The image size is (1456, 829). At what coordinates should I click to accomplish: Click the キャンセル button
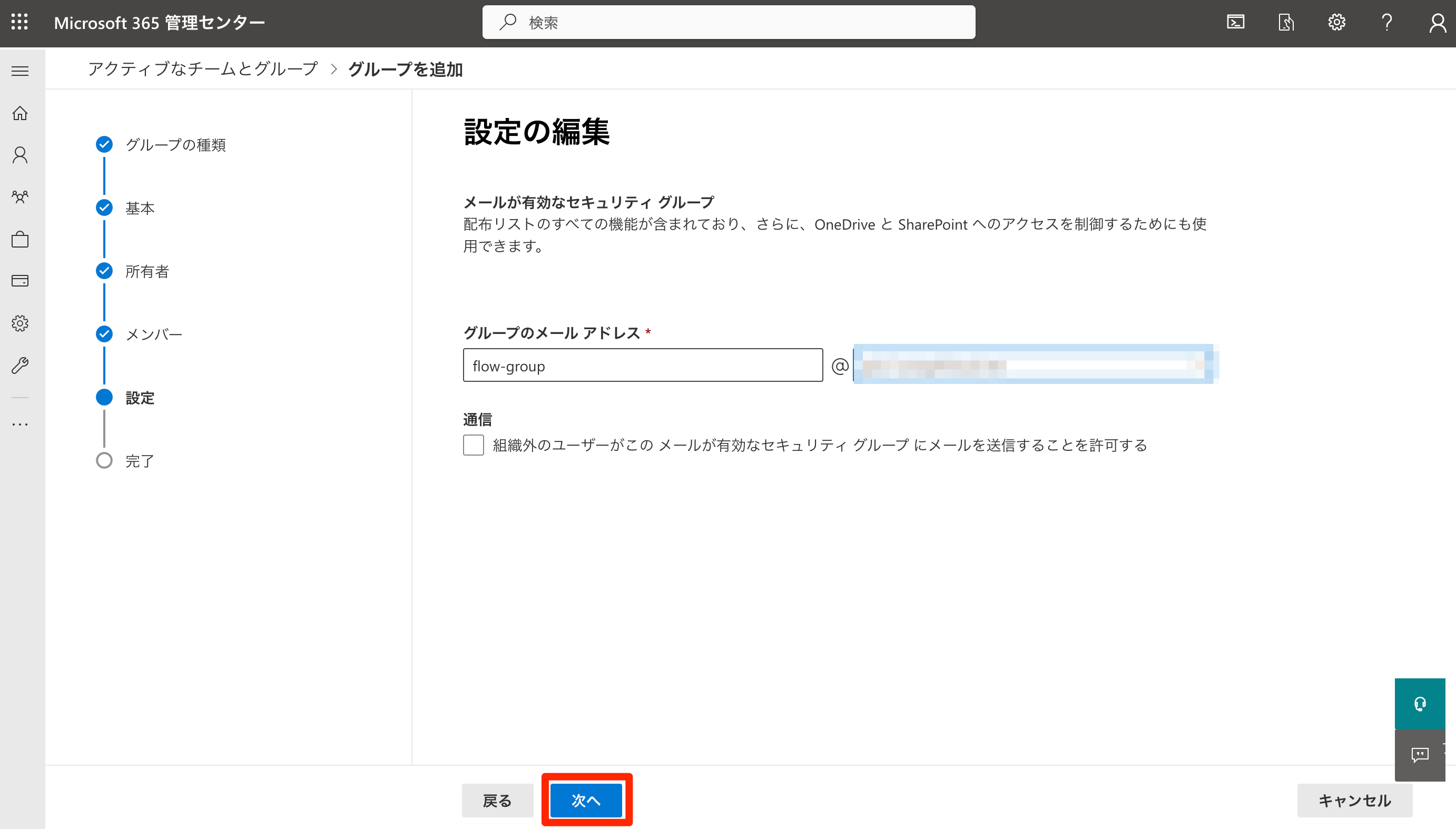pyautogui.click(x=1355, y=801)
